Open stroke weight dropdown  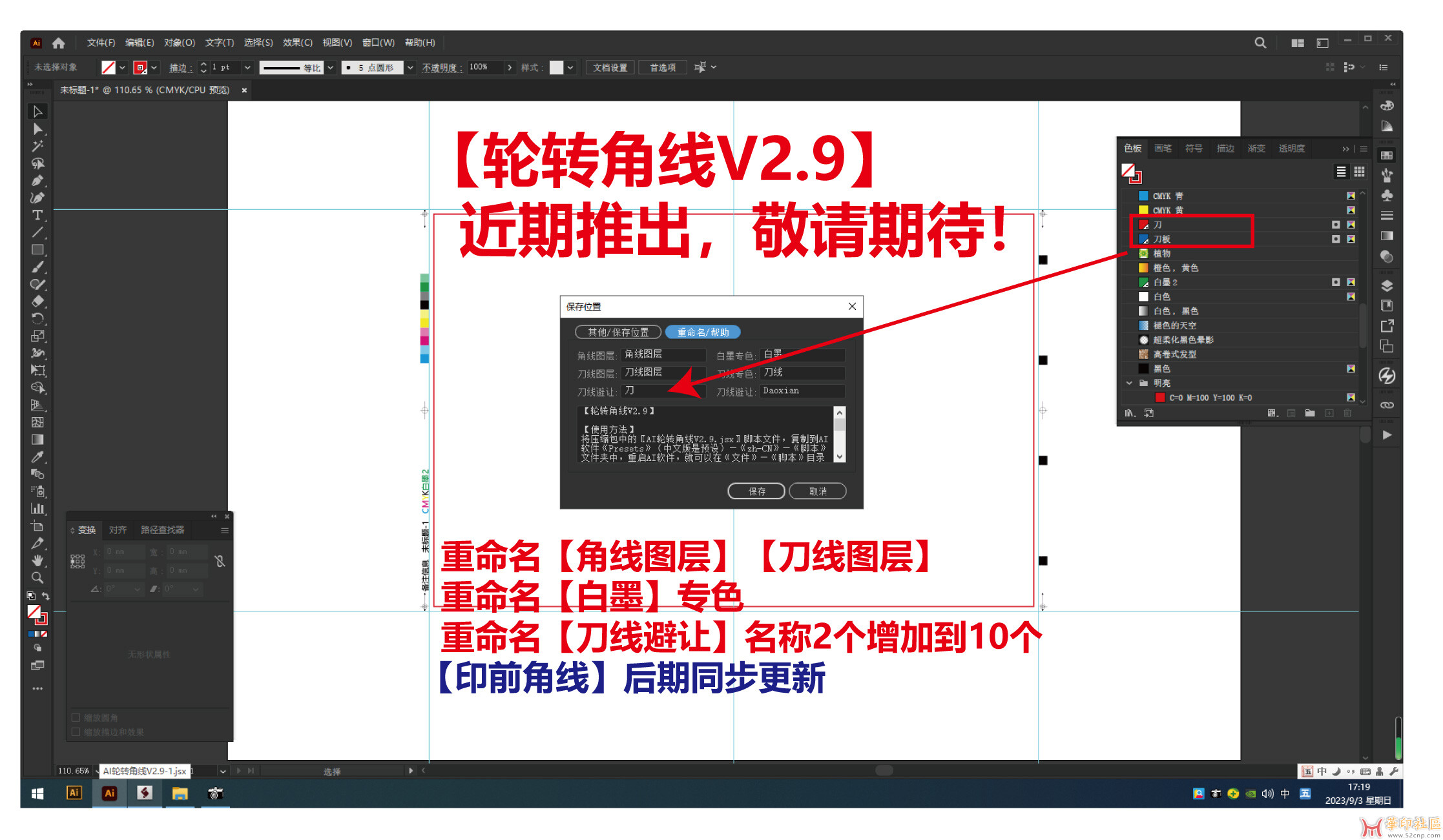click(247, 67)
